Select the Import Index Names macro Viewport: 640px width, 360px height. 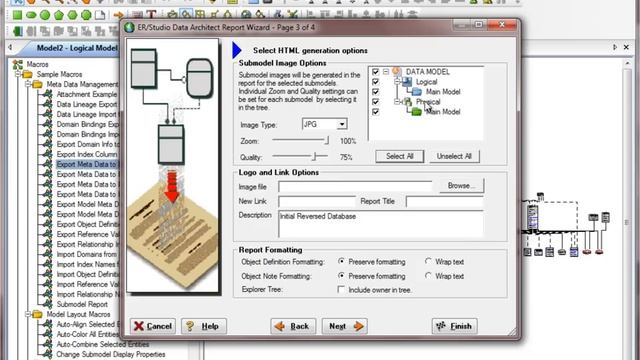tap(87, 264)
